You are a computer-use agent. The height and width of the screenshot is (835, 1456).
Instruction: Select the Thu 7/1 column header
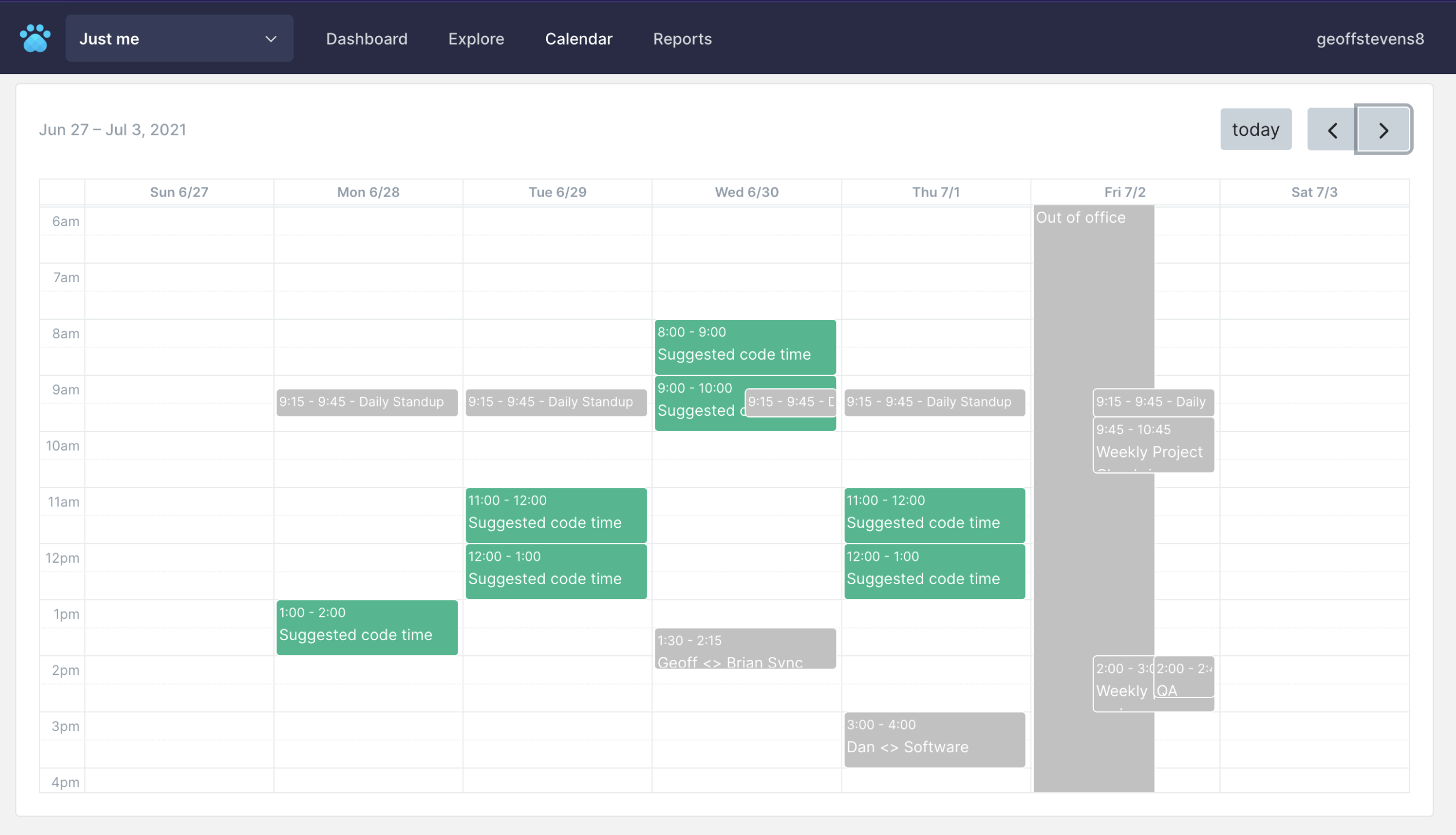(935, 192)
